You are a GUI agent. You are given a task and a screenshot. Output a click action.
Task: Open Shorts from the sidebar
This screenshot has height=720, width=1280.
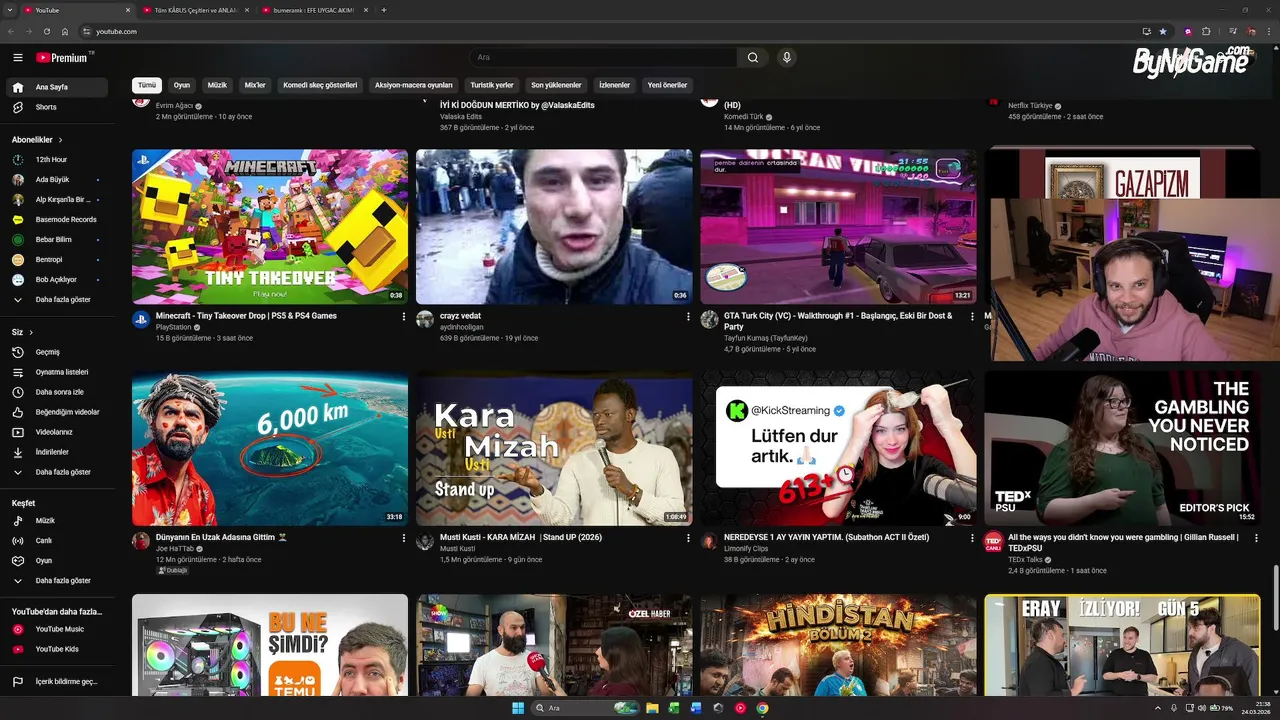pyautogui.click(x=55, y=107)
